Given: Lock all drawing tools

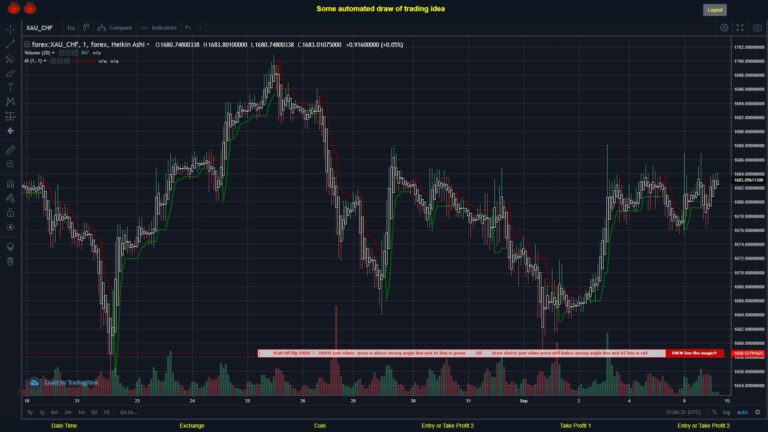Looking at the screenshot, I should click(10, 213).
